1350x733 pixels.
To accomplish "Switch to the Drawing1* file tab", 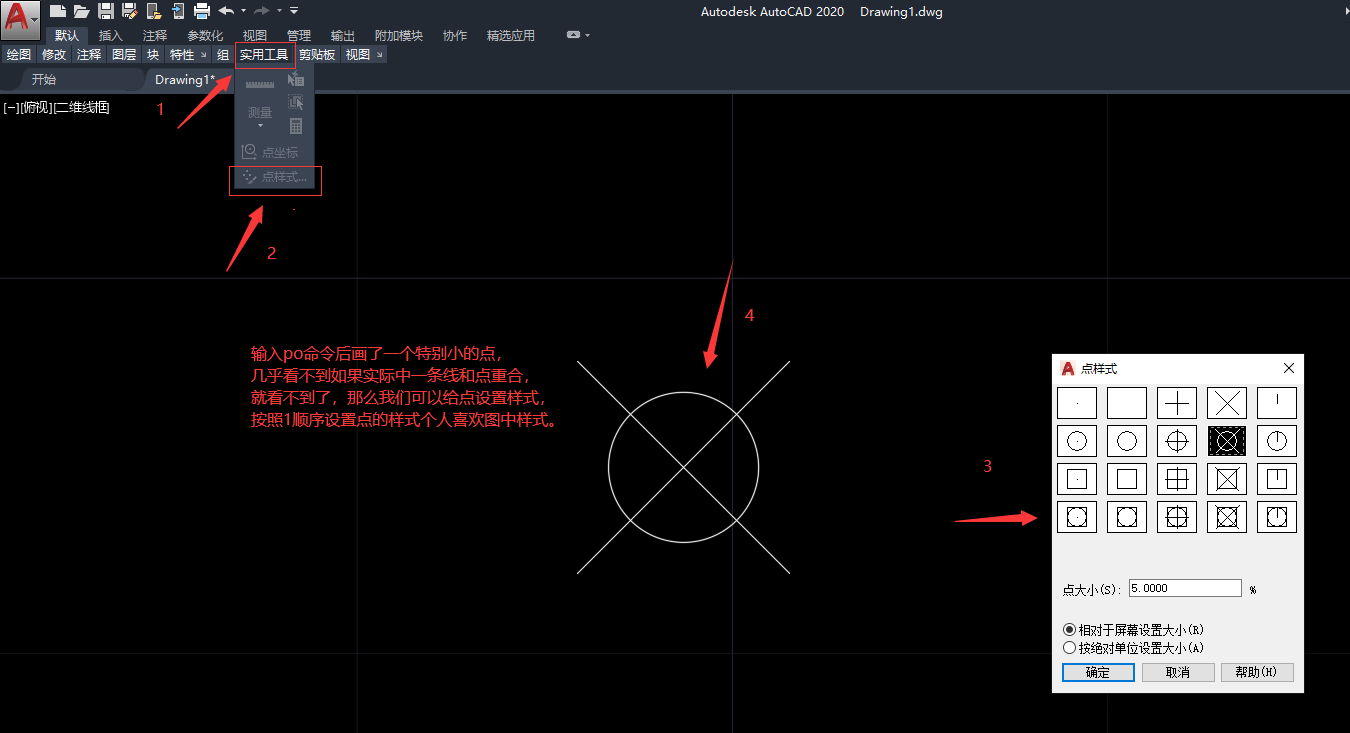I will pyautogui.click(x=185, y=79).
